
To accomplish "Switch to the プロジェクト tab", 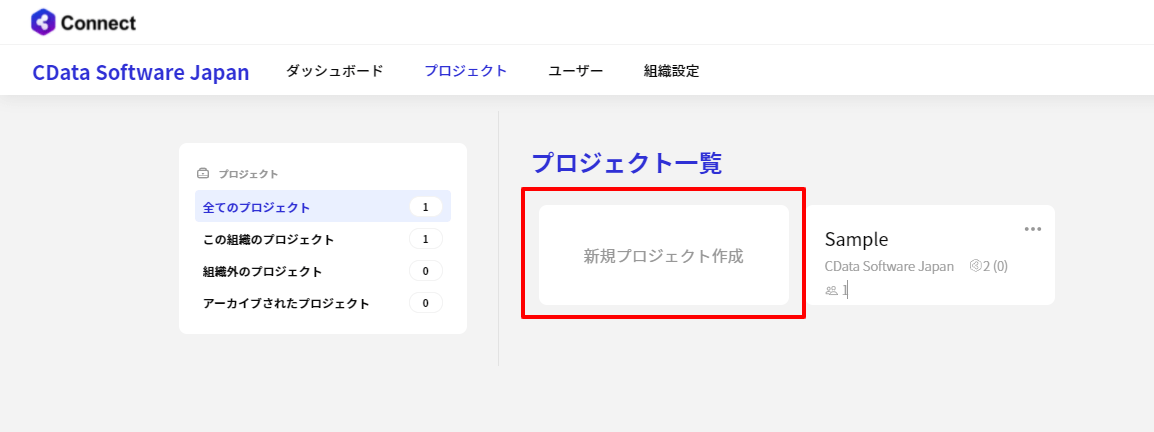I will (x=465, y=71).
